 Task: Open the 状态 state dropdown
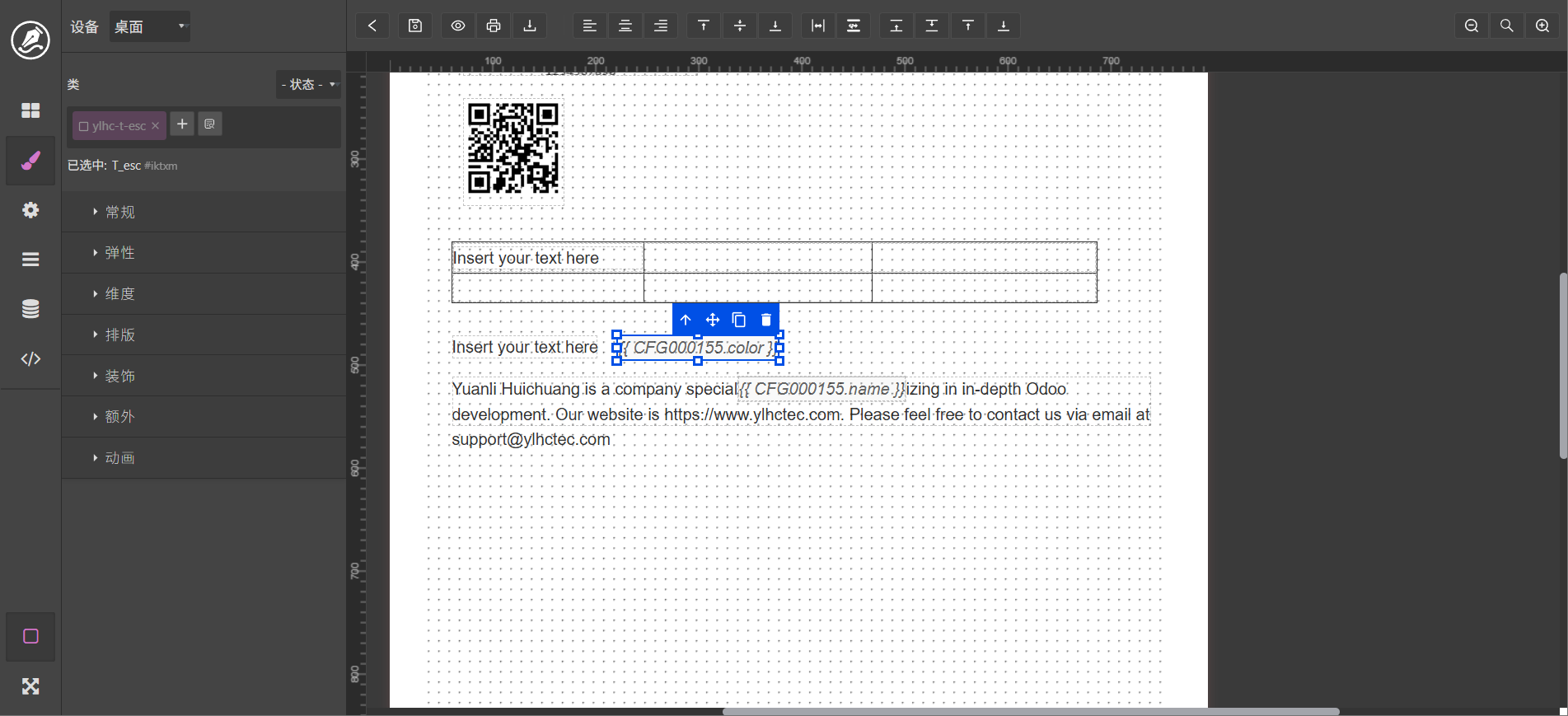click(x=308, y=84)
